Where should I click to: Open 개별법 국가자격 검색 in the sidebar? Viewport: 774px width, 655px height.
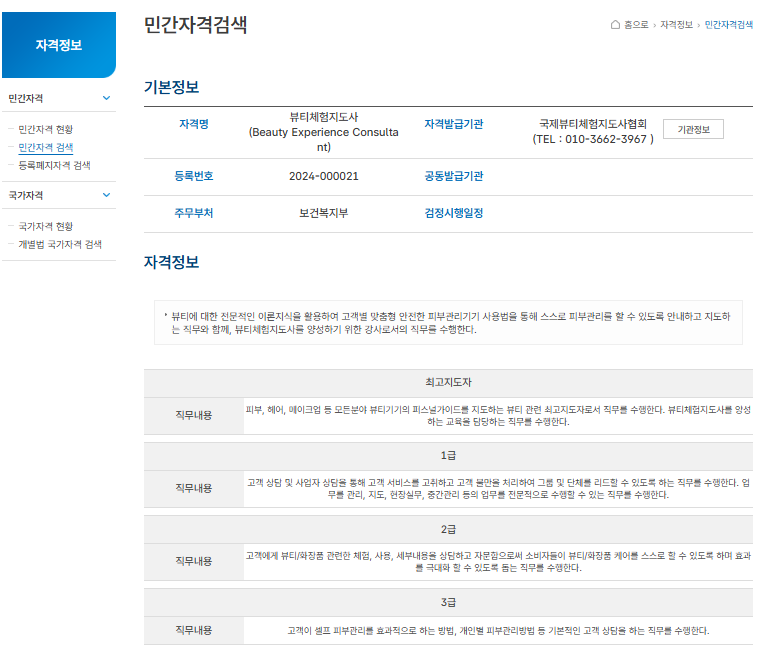60,244
